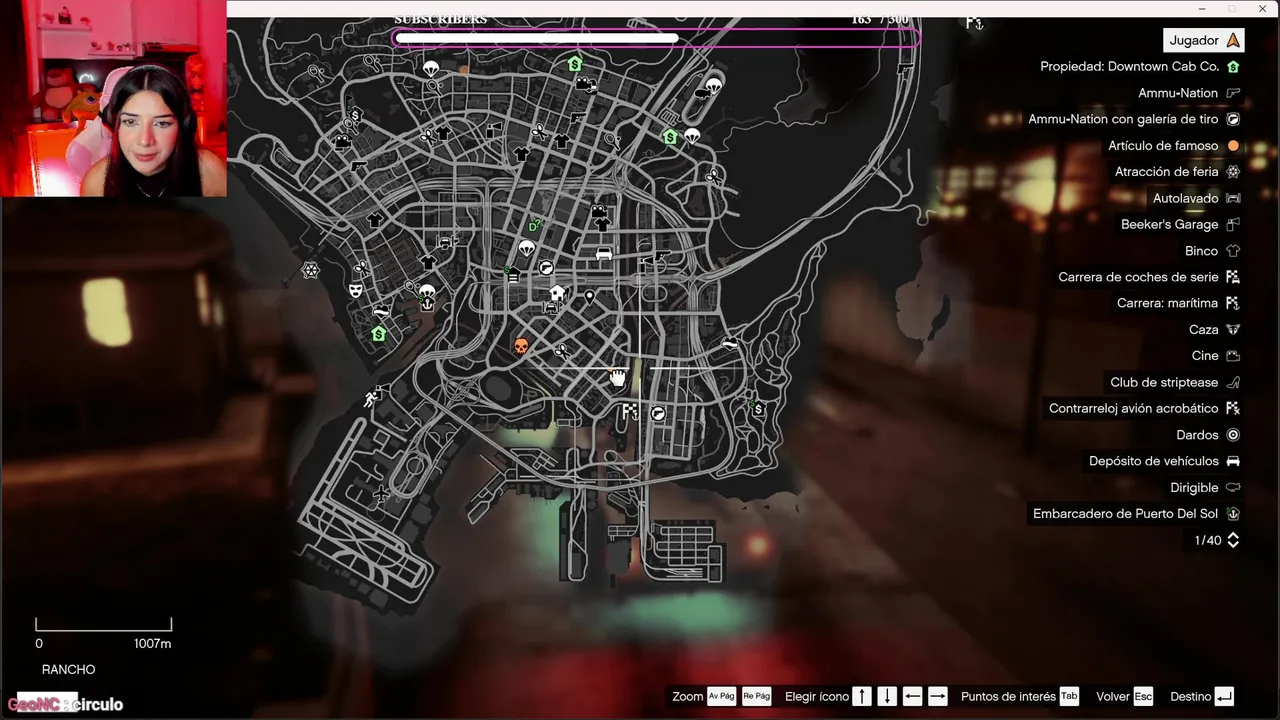
Task: Select the checkered race flag blip
Action: pos(630,411)
